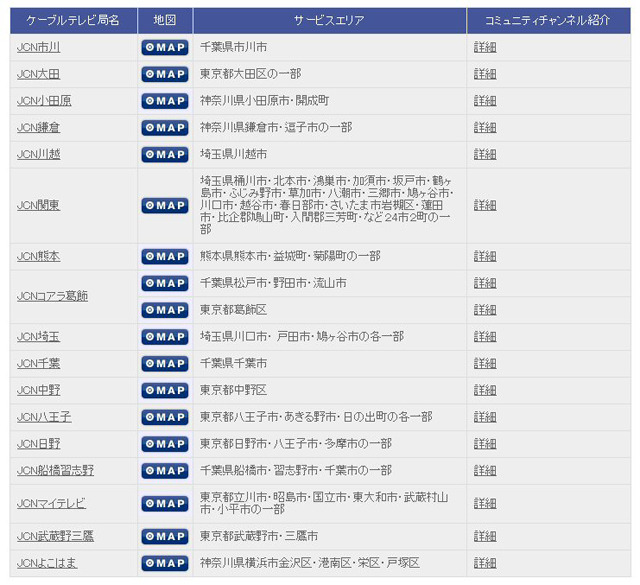The height and width of the screenshot is (585, 640).
Task: Open 詳細 link in JCN川越 row
Action: 485,155
